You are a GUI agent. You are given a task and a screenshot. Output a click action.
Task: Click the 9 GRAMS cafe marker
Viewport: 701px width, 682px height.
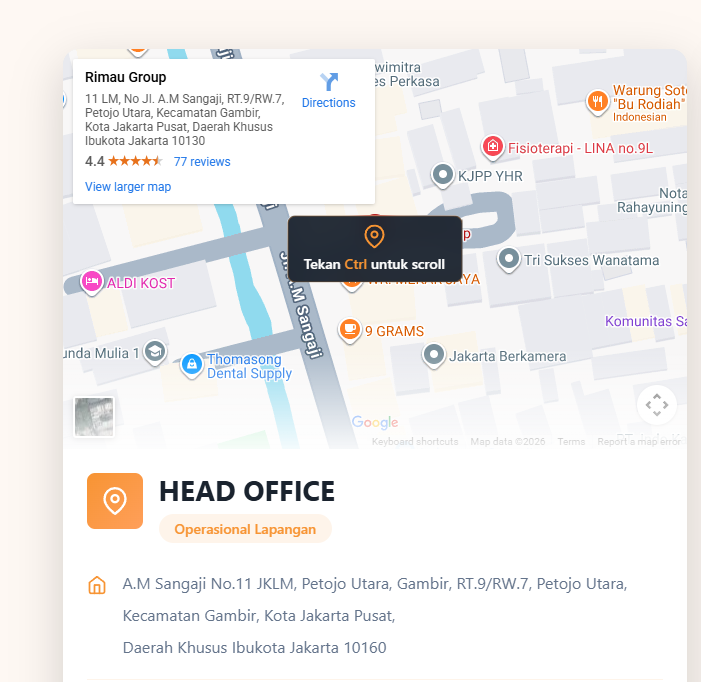(x=349, y=329)
